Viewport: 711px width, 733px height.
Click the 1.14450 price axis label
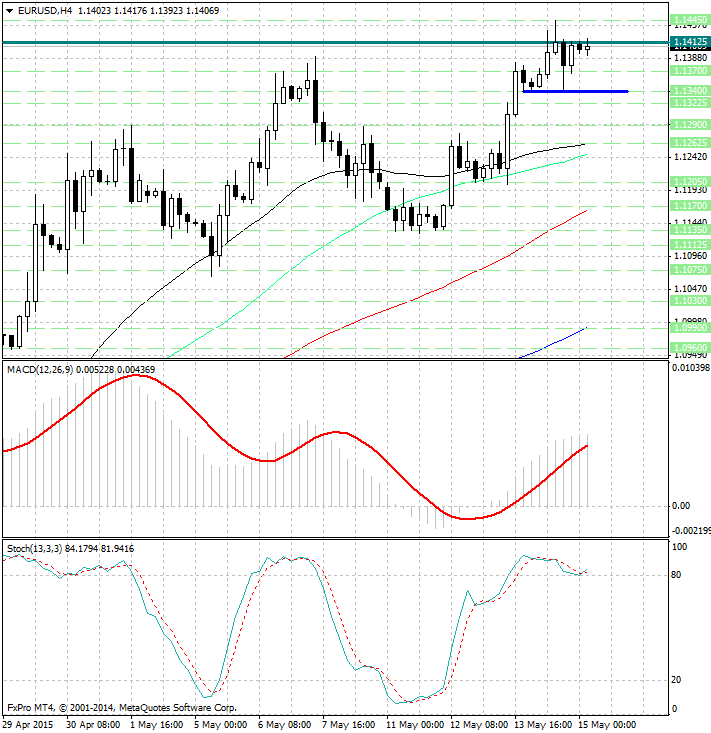(x=690, y=20)
